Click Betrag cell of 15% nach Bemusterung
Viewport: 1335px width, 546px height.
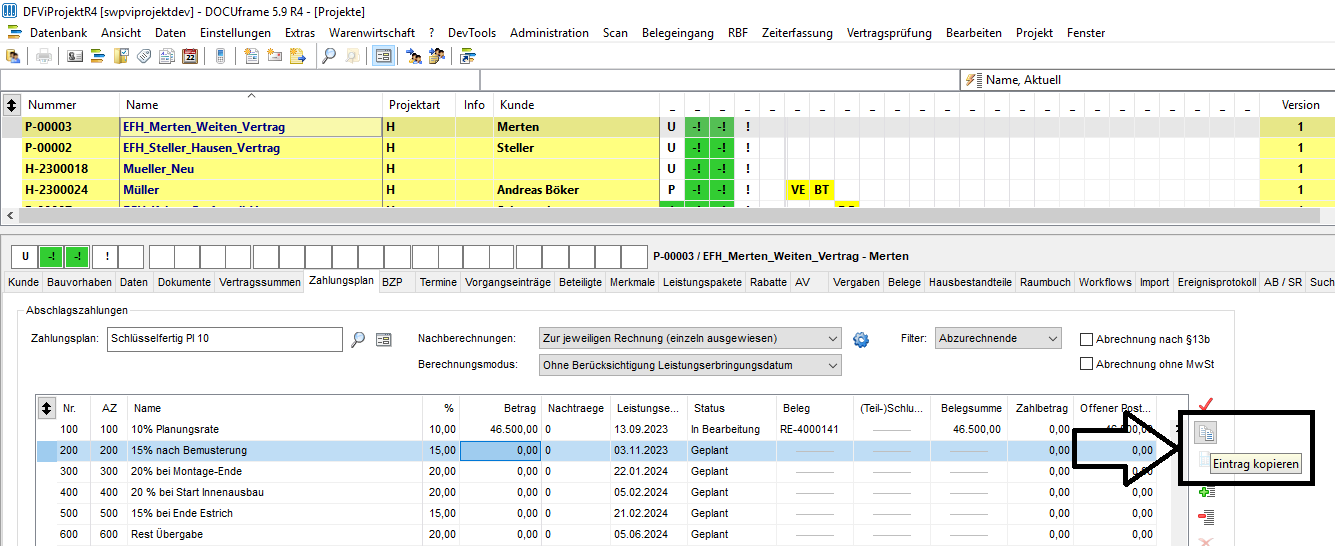point(500,450)
